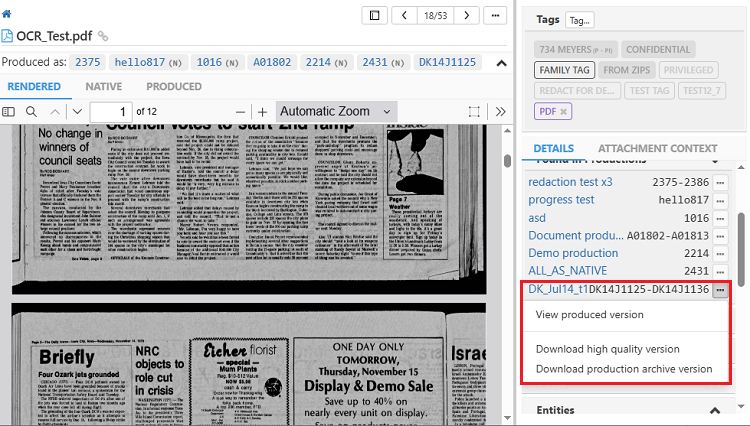Open the redaction test x3 production link
The height and width of the screenshot is (426, 750).
pyautogui.click(x=570, y=182)
